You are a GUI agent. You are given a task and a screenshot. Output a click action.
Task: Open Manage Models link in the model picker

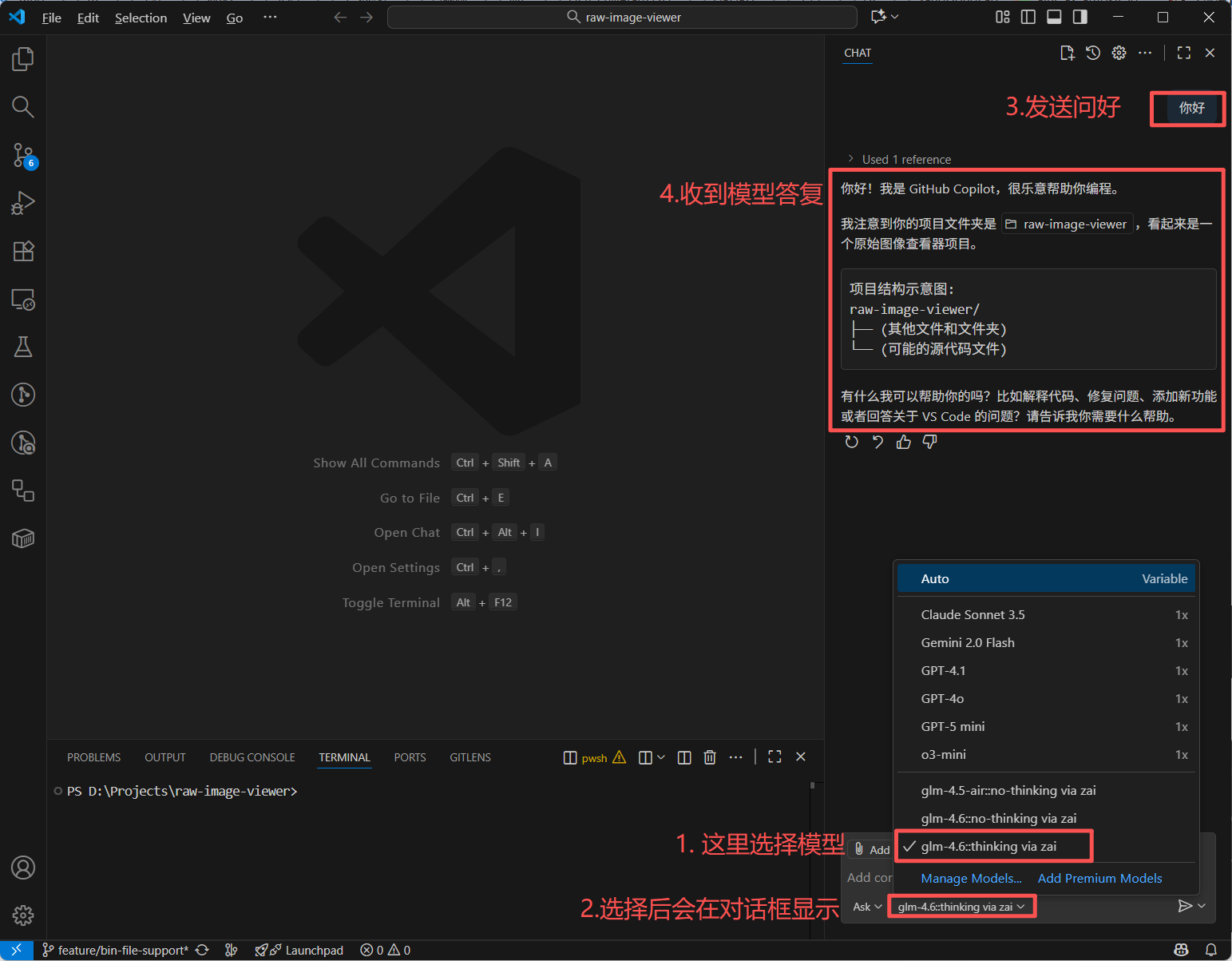971,878
